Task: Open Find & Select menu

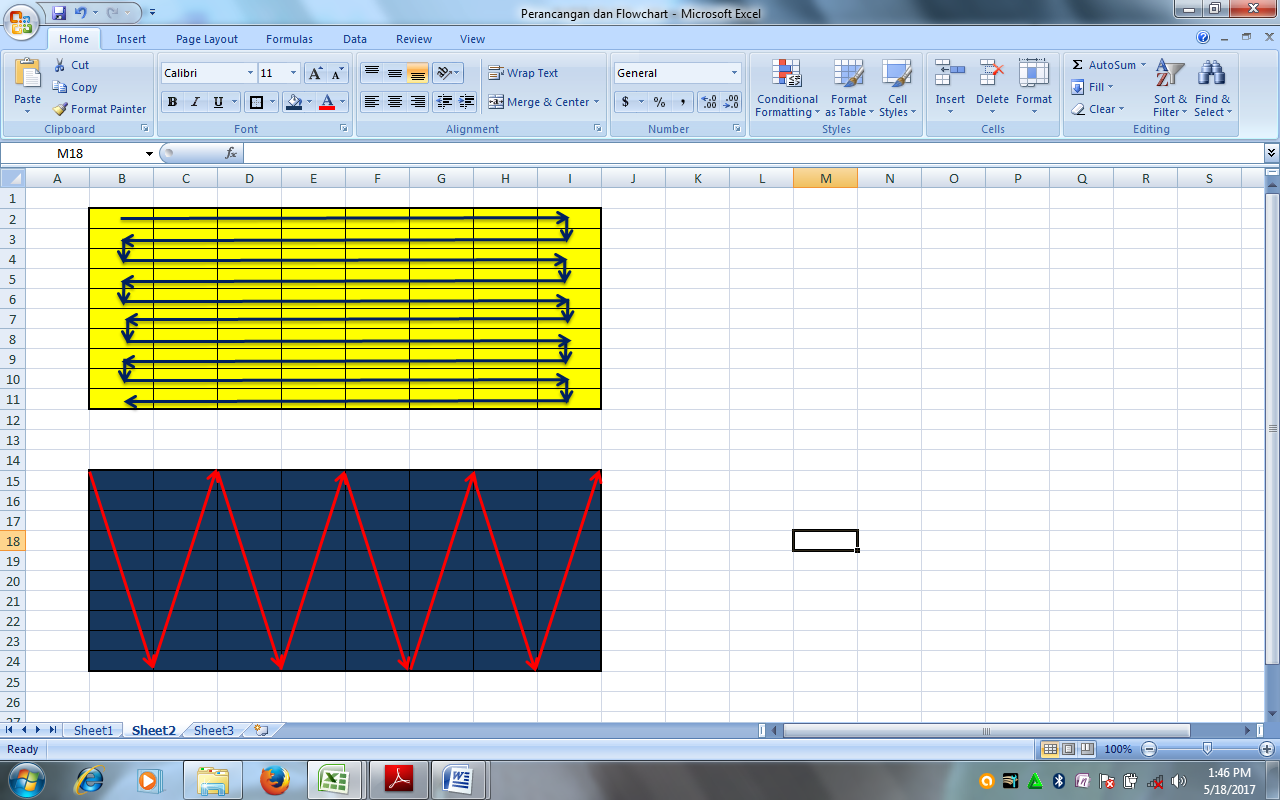Action: (x=1212, y=88)
